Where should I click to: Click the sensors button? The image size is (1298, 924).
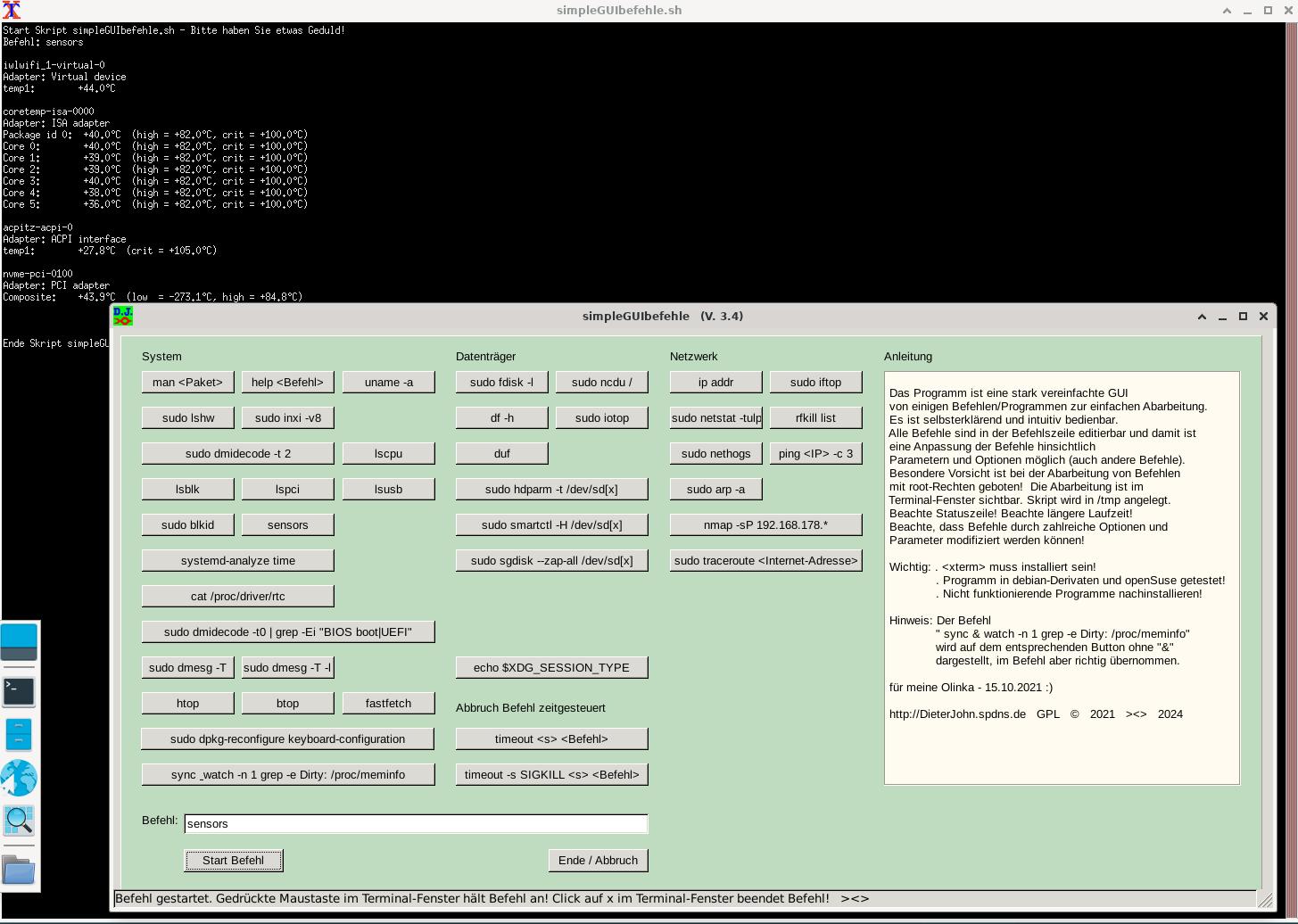point(288,524)
